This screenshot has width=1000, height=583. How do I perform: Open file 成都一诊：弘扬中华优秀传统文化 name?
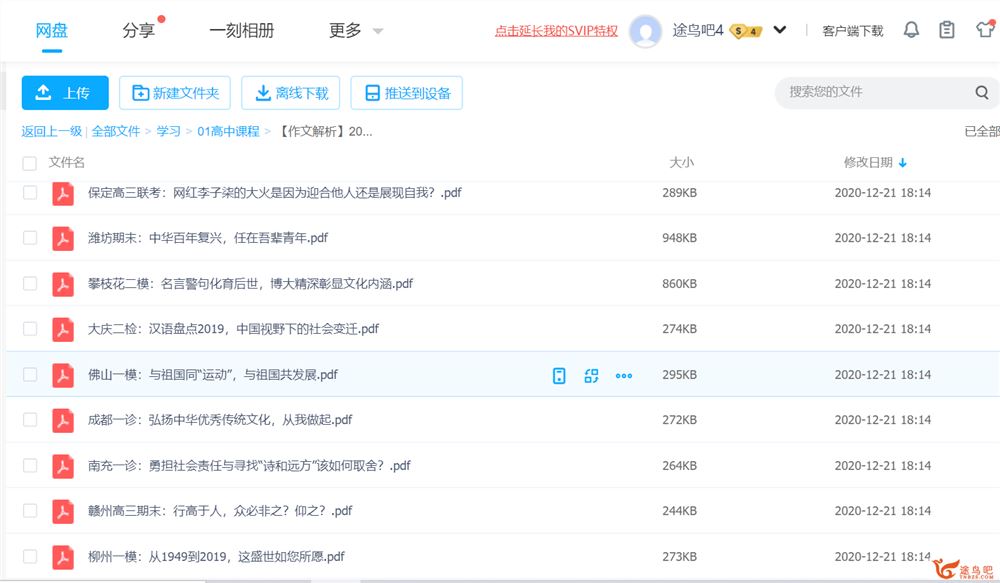pos(220,420)
